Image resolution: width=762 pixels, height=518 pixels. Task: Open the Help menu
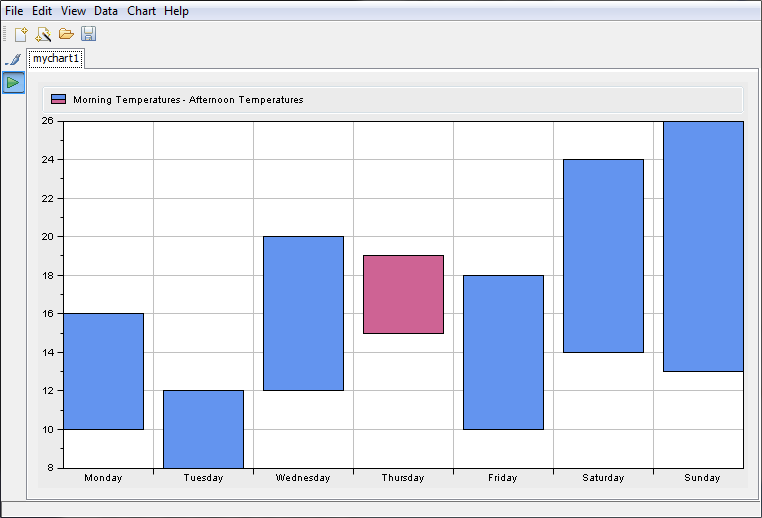[x=176, y=11]
